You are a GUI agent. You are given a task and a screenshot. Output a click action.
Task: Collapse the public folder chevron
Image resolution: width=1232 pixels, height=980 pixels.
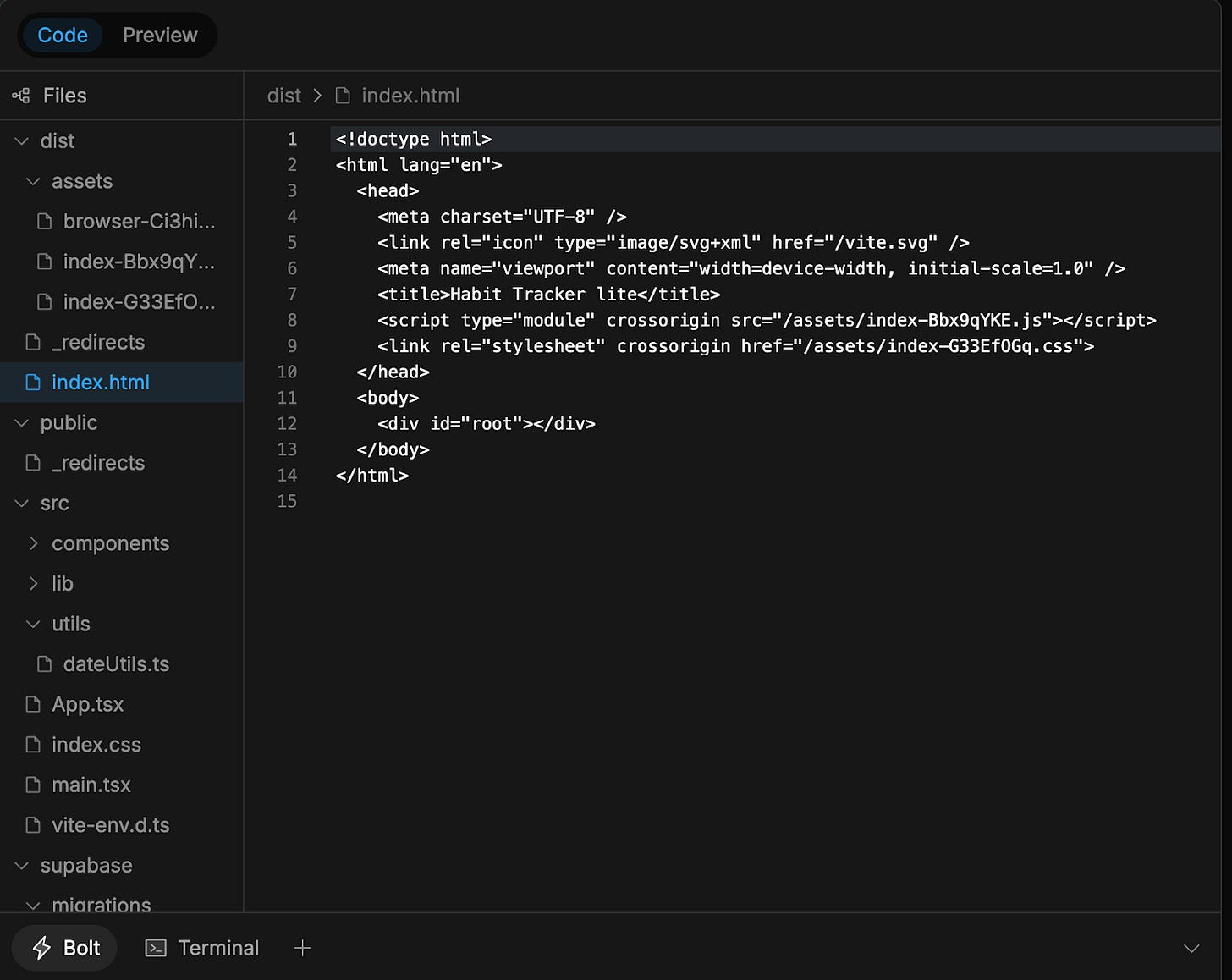(x=22, y=422)
